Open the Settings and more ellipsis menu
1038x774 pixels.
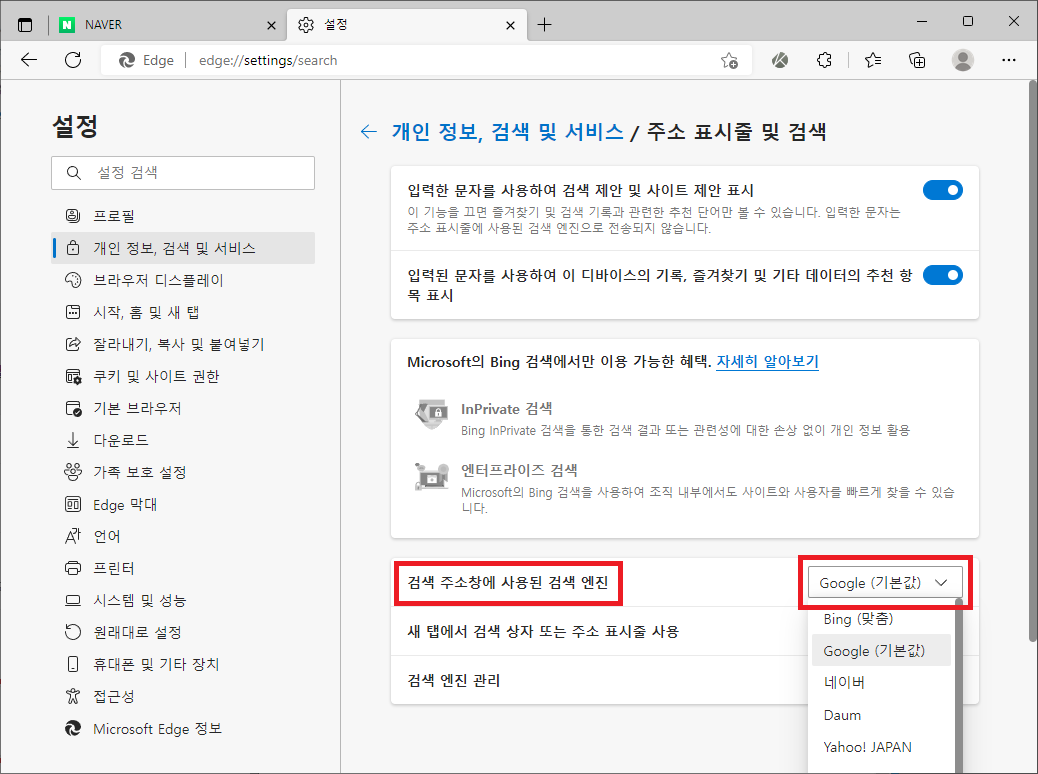click(x=1008, y=60)
